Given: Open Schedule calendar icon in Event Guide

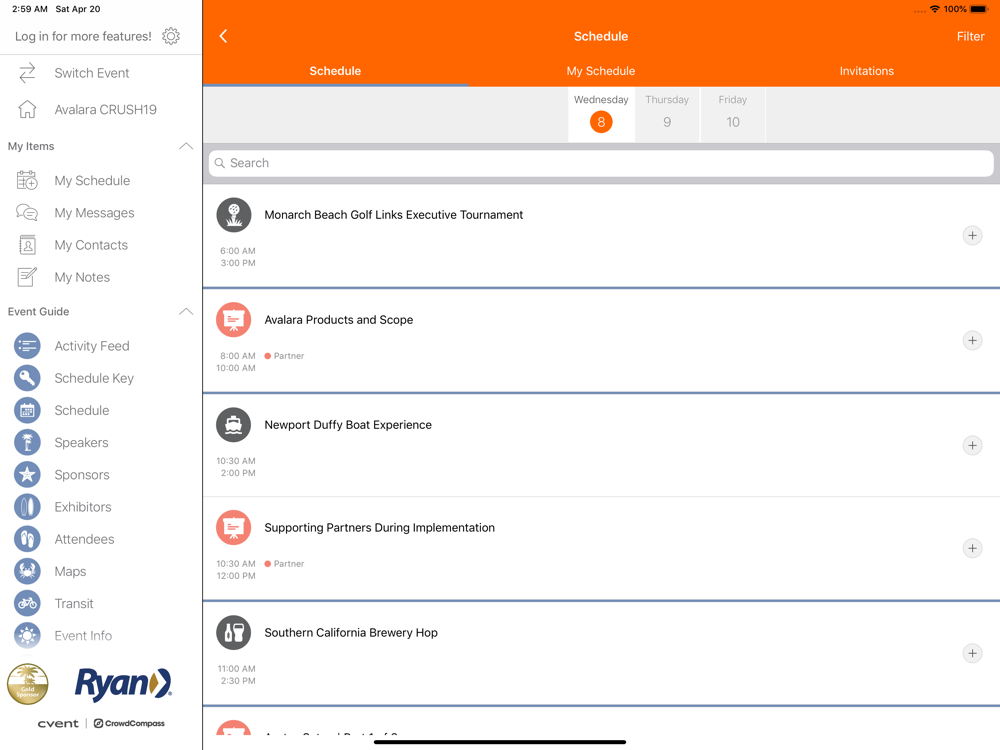Looking at the screenshot, I should point(27,410).
